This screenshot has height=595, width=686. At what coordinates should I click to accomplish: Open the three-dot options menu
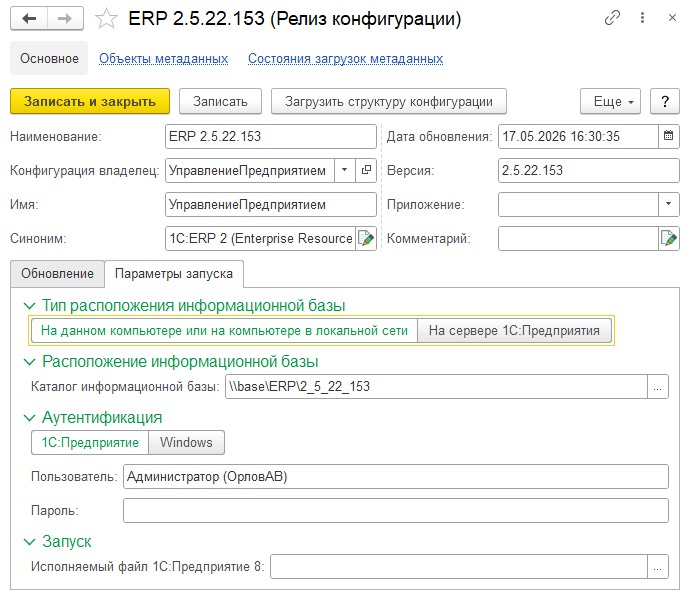coord(642,18)
